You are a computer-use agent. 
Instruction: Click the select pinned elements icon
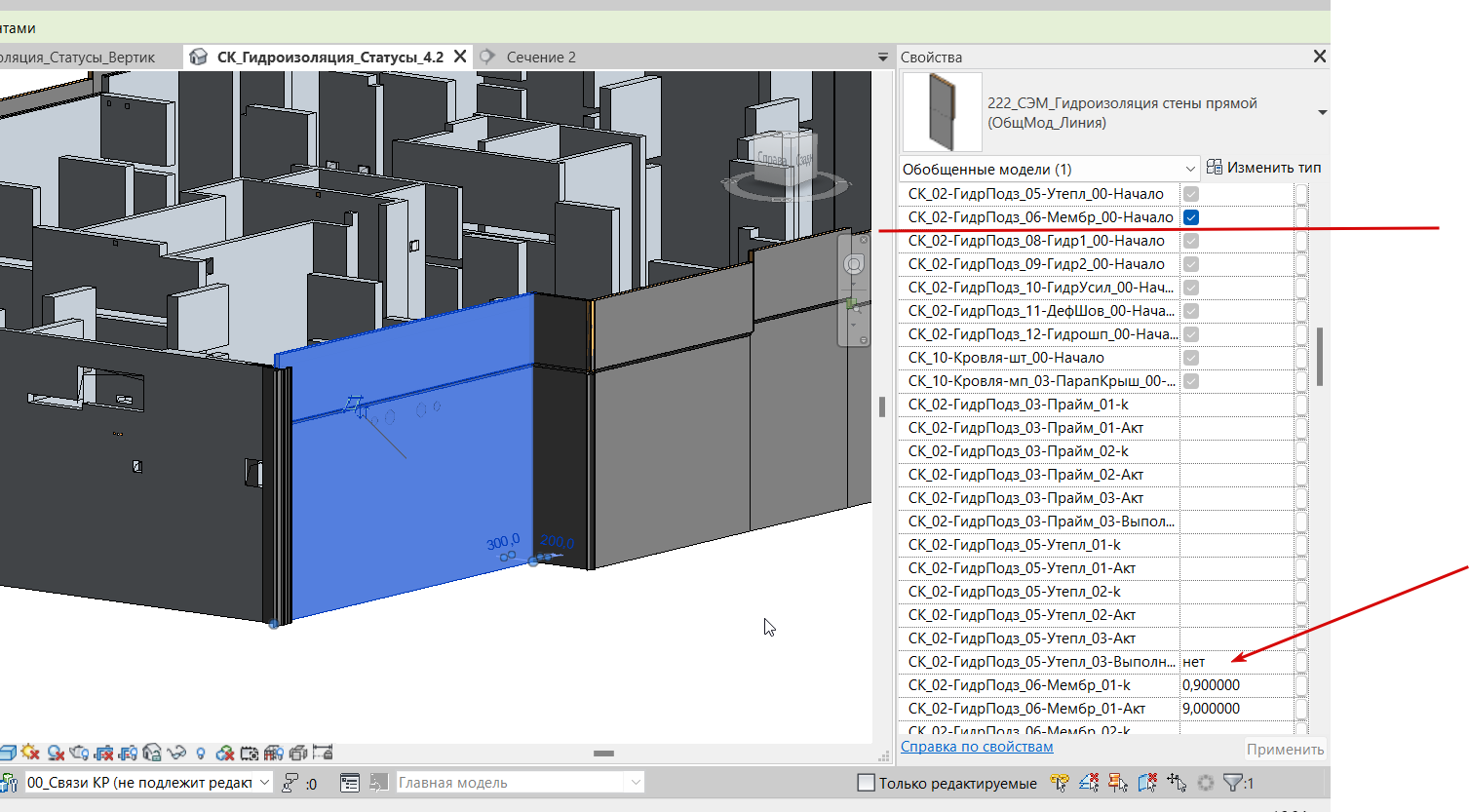point(1118,782)
